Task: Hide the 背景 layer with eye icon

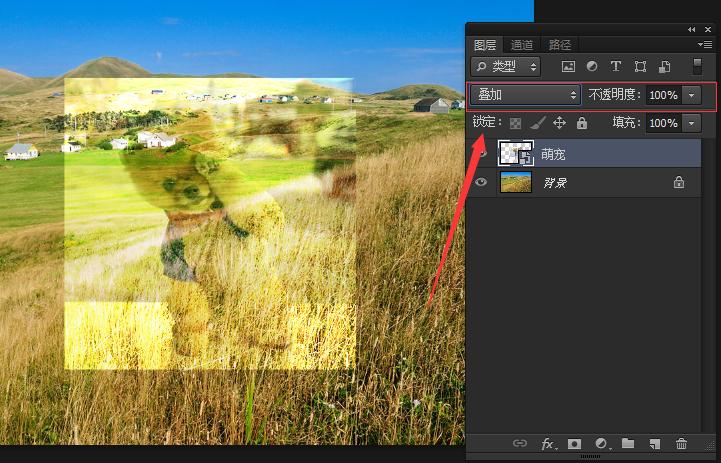Action: (x=481, y=182)
